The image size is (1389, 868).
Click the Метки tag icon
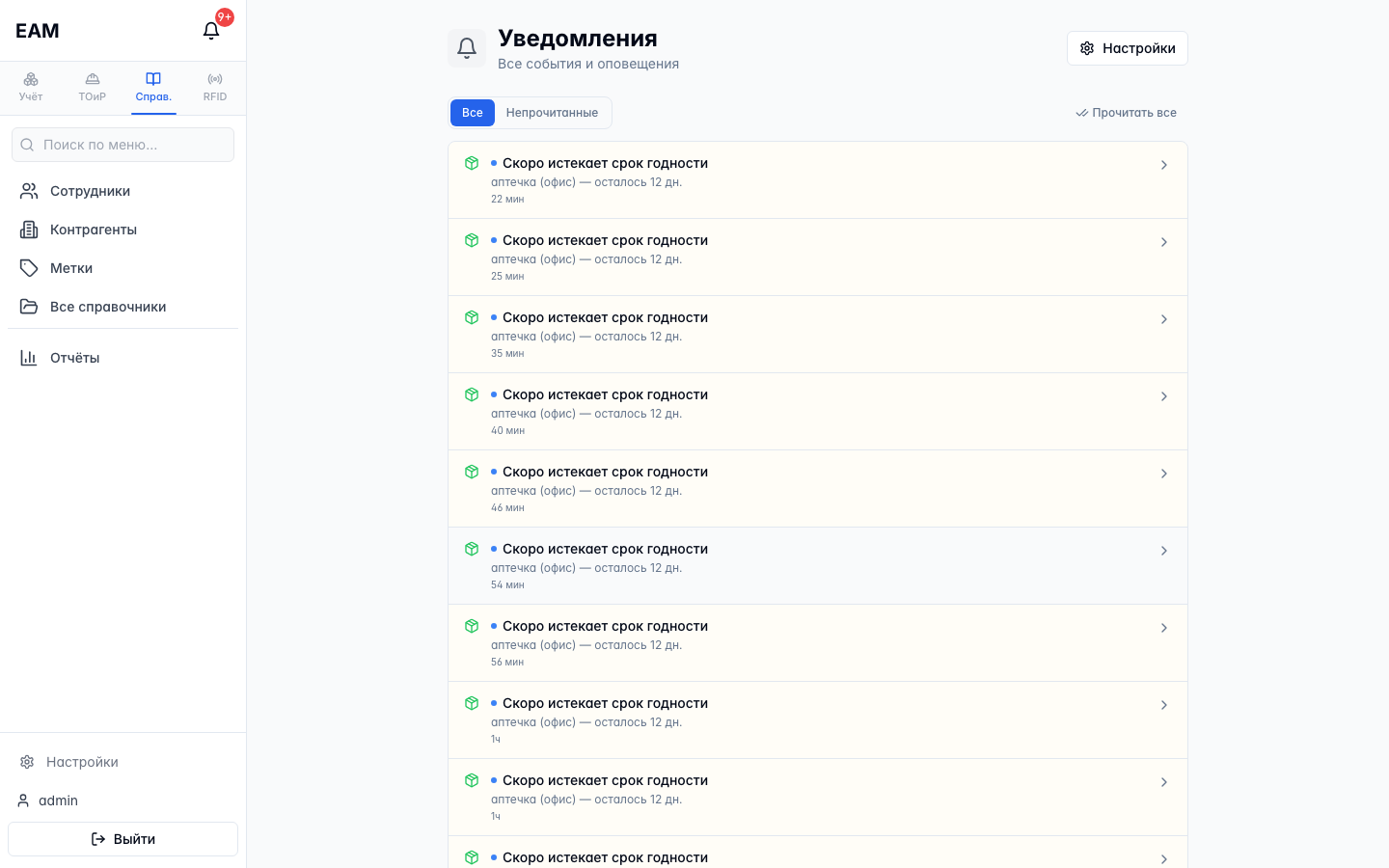click(29, 268)
